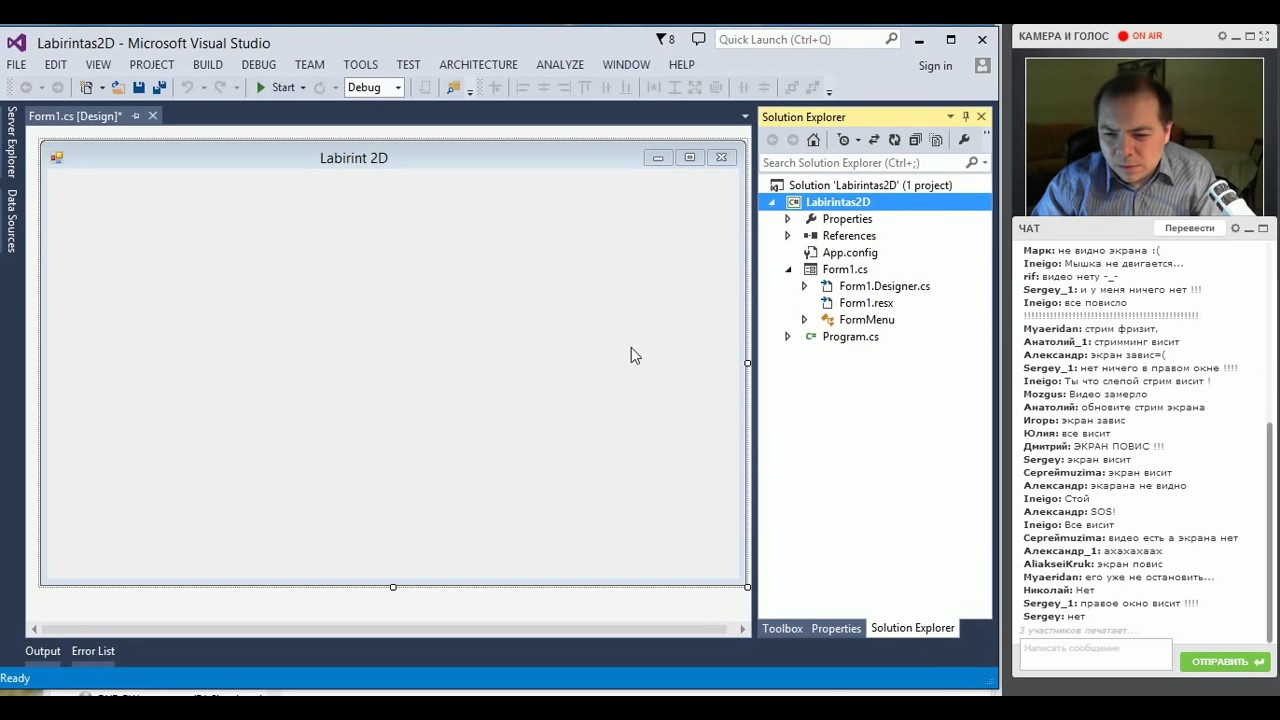Click the notifications flag icon showing 8

(665, 39)
